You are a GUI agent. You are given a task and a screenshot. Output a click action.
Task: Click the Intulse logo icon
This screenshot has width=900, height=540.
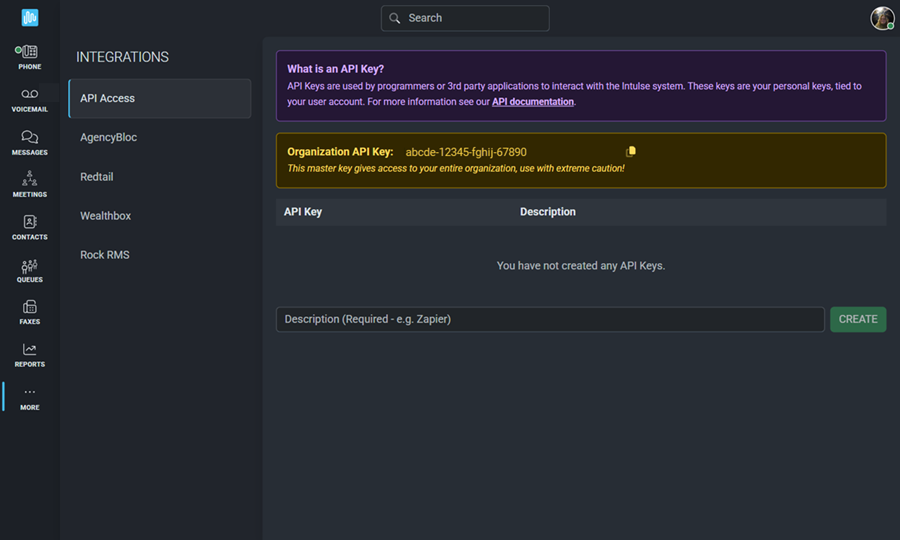pyautogui.click(x=30, y=17)
